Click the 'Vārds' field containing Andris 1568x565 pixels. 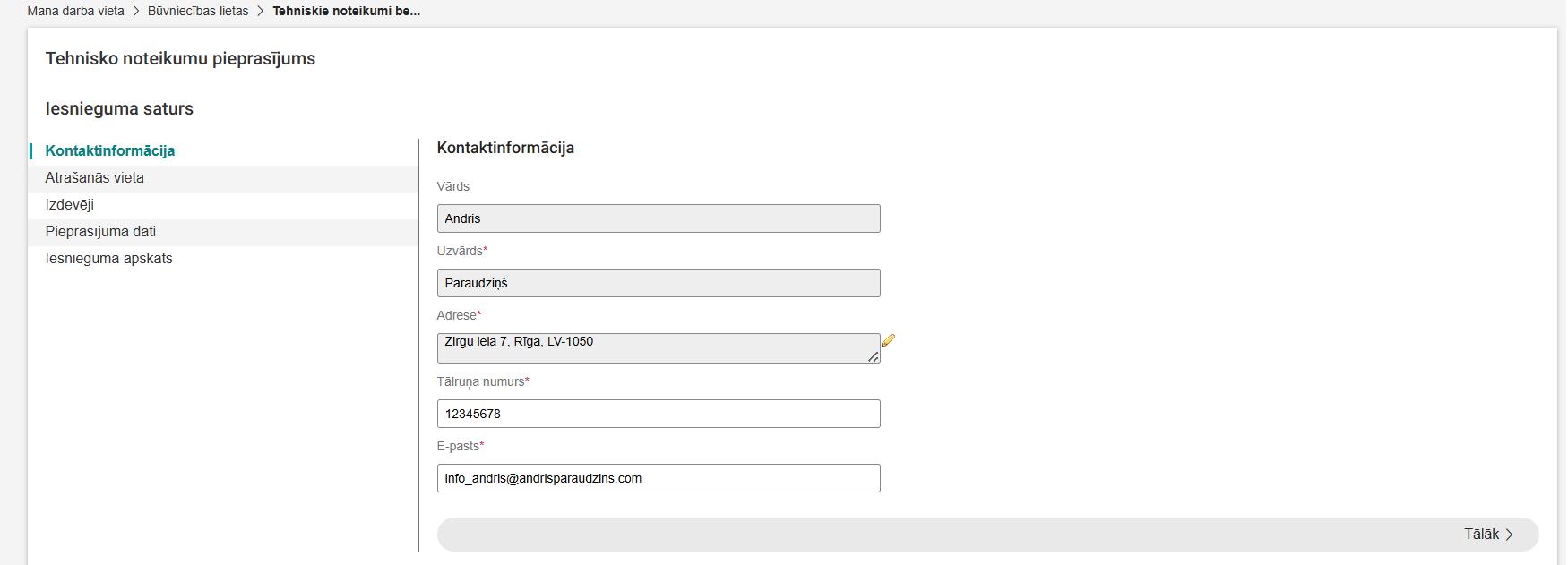[x=659, y=218]
